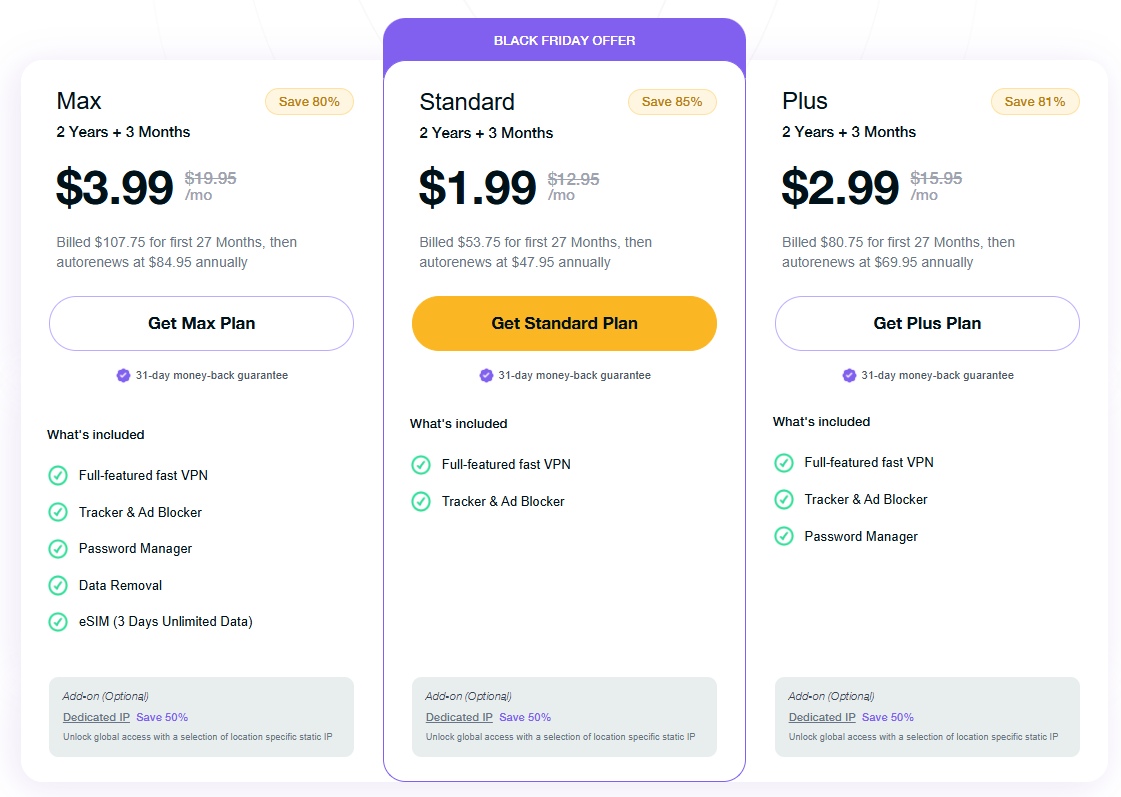Click the eSIM checkmark icon in Max plan
The image size is (1121, 797).
coord(58,622)
